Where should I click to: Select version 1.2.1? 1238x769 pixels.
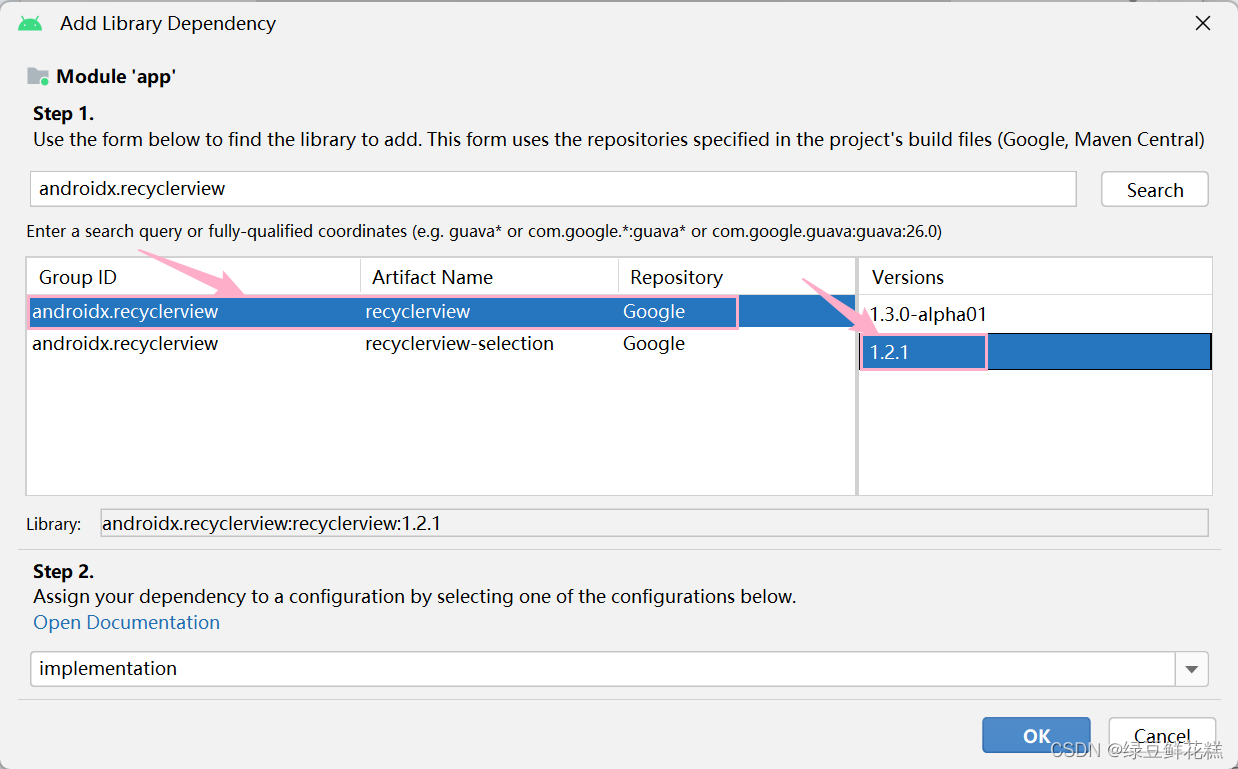[1035, 352]
